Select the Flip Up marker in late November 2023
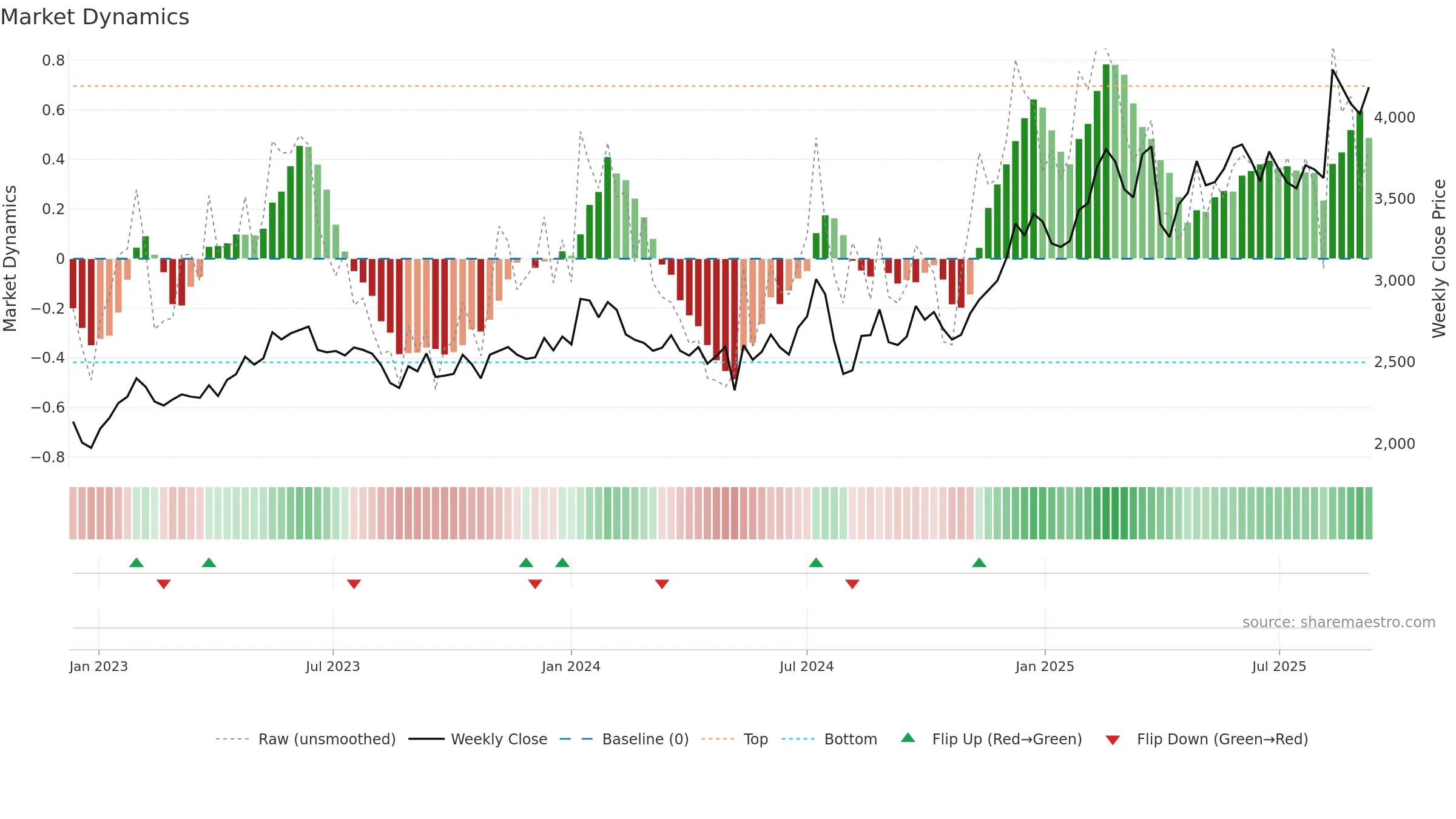 (527, 562)
